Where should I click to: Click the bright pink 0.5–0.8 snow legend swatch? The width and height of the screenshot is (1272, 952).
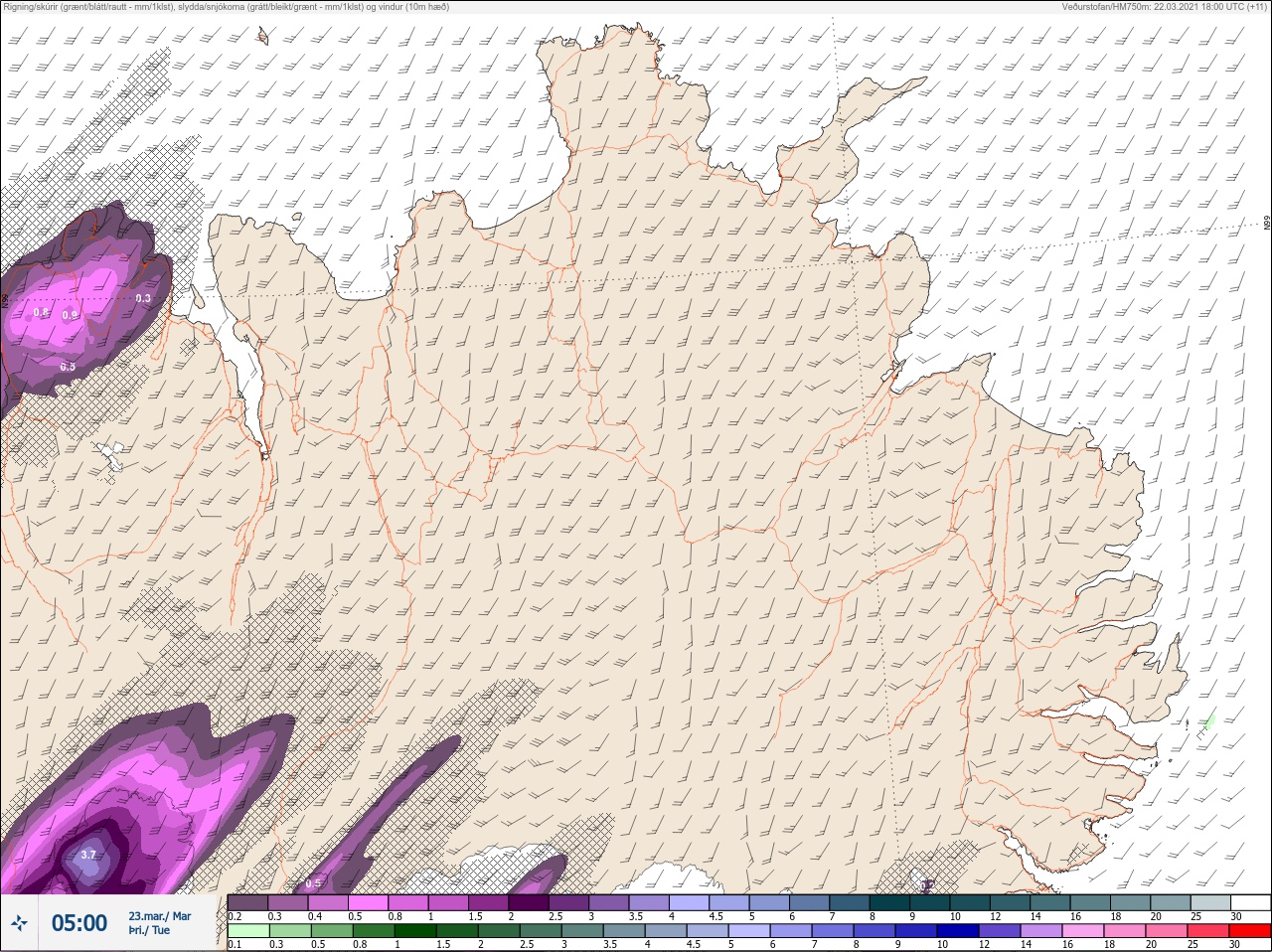[369, 902]
